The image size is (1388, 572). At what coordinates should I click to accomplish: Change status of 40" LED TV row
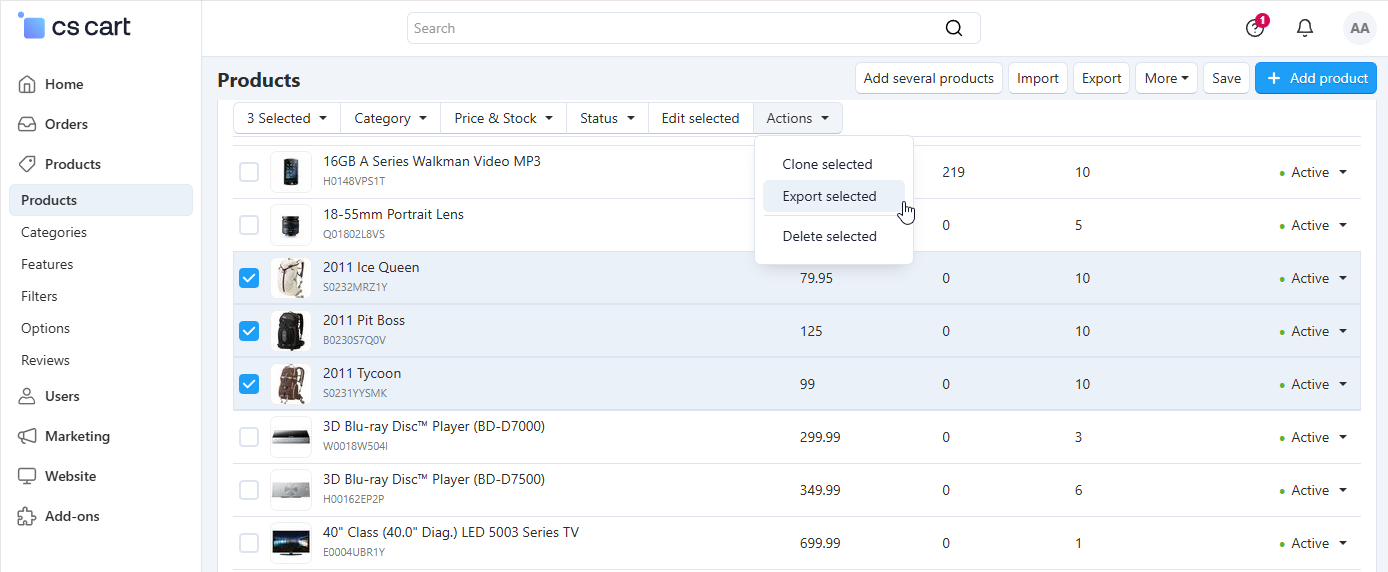[x=1313, y=543]
